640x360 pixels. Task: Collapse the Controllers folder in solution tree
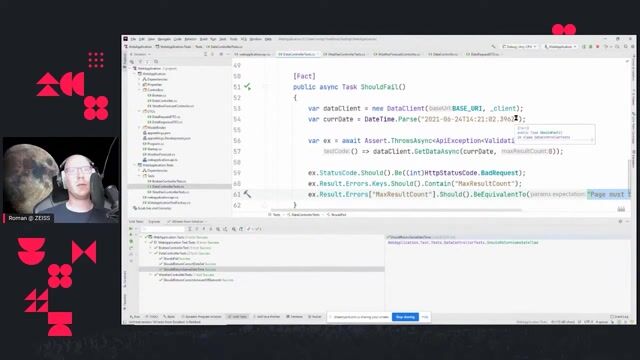click(139, 90)
